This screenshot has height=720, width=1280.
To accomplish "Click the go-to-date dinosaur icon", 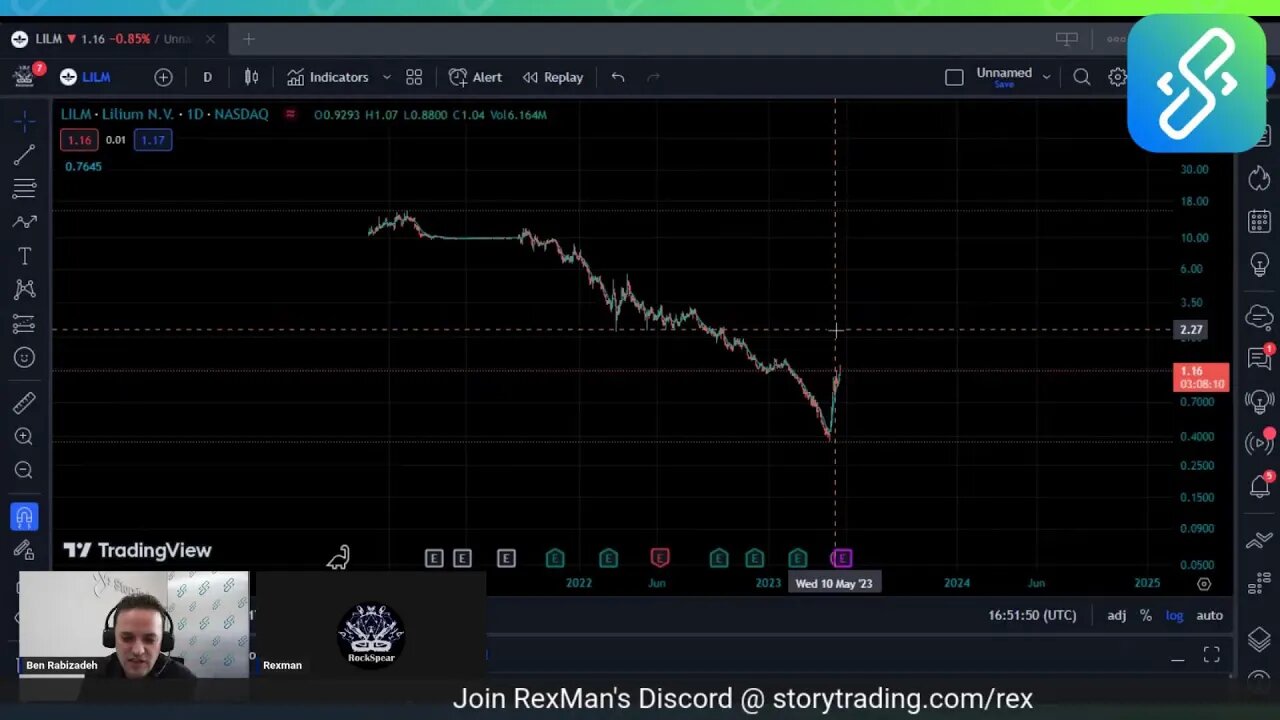I will [338, 557].
